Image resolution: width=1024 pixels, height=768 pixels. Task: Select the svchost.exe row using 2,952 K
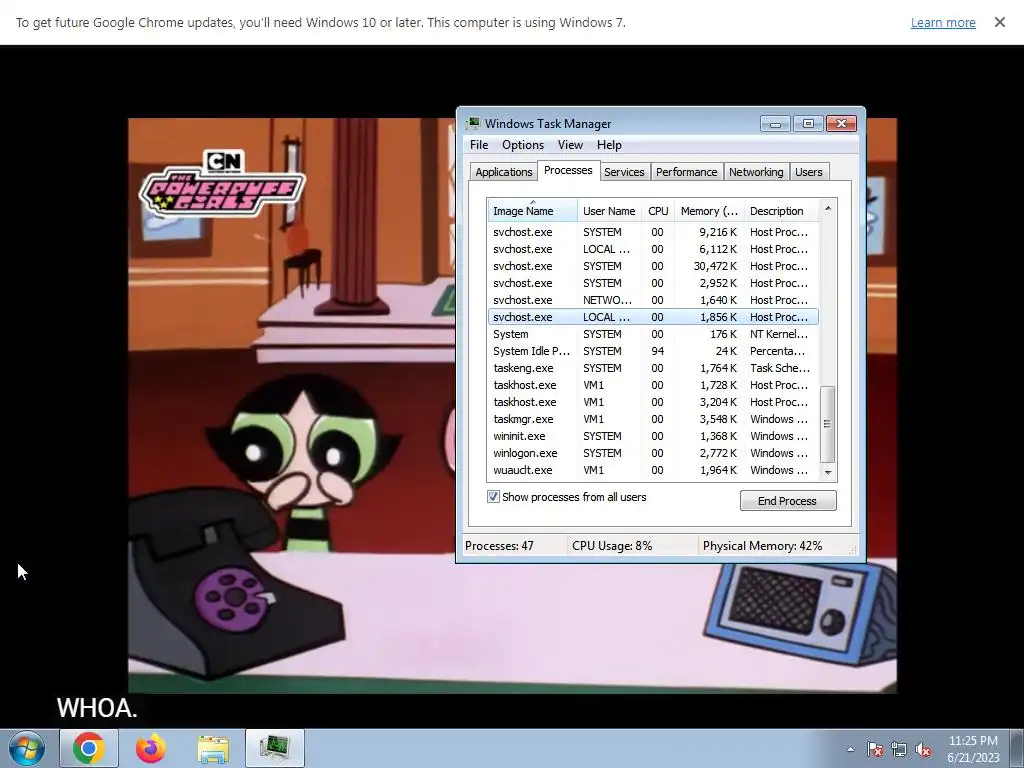tap(653, 283)
